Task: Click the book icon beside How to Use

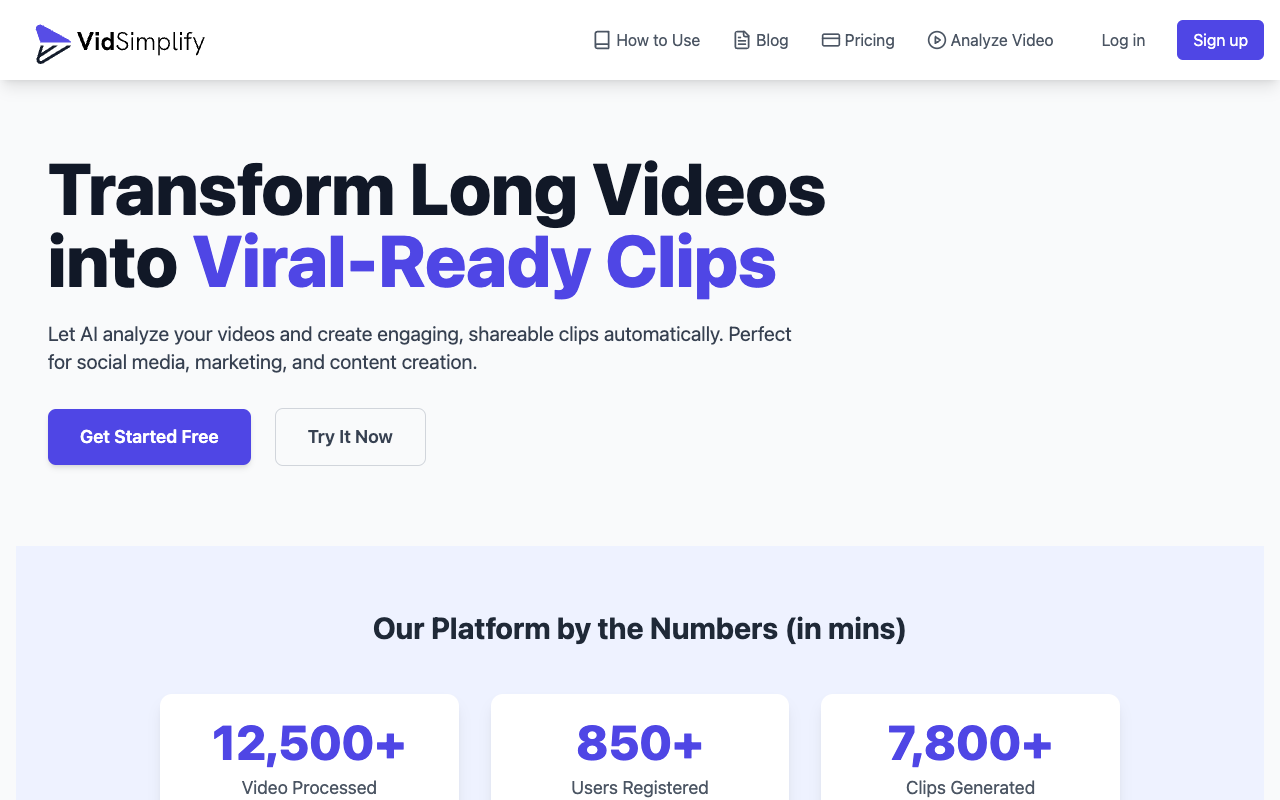Action: [601, 39]
